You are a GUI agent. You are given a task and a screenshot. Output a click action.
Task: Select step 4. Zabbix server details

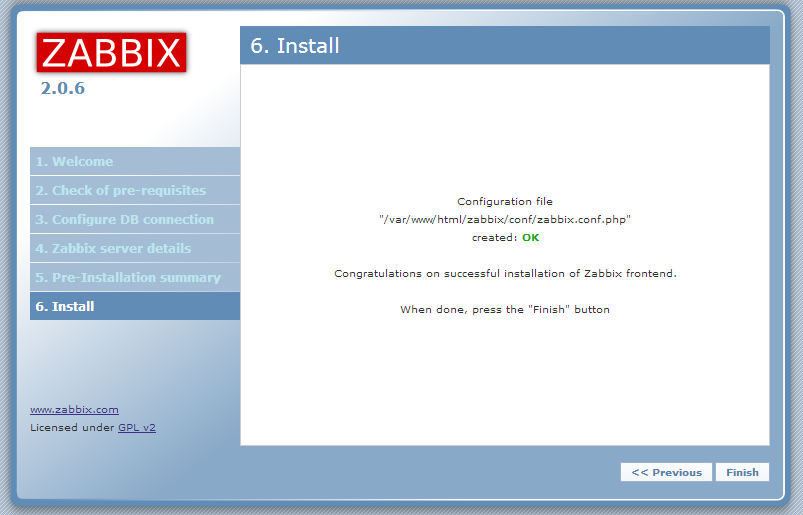tap(135, 248)
